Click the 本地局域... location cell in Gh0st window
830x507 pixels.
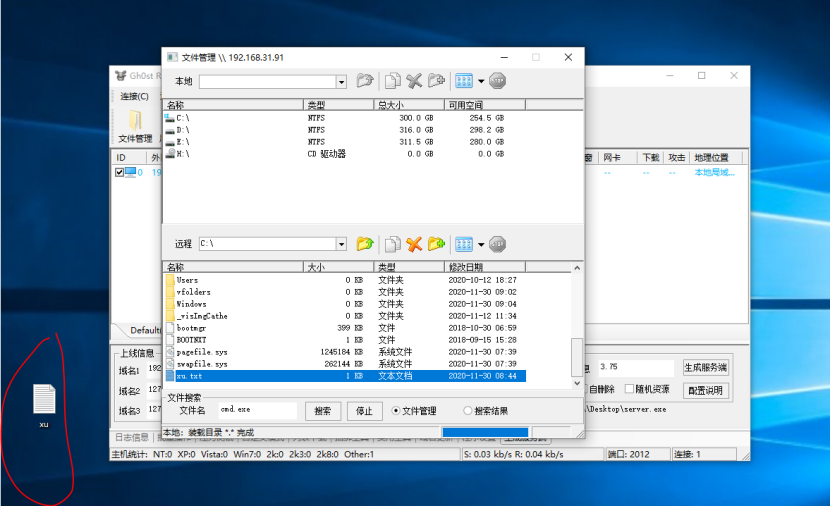(714, 173)
